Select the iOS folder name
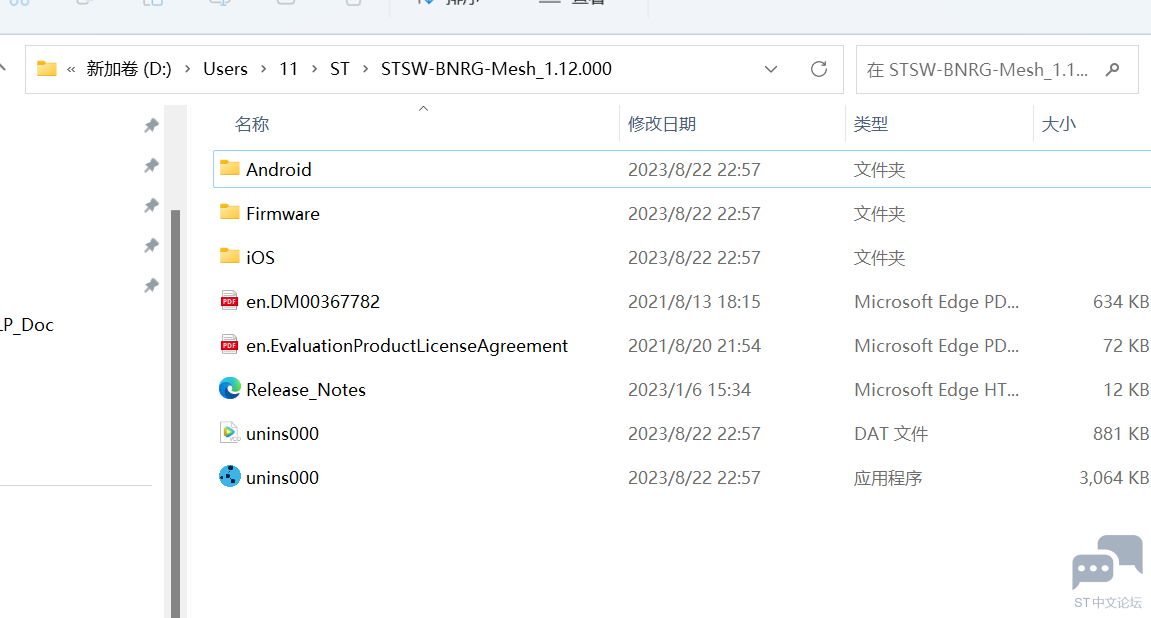This screenshot has height=618, width=1151. coord(261,258)
